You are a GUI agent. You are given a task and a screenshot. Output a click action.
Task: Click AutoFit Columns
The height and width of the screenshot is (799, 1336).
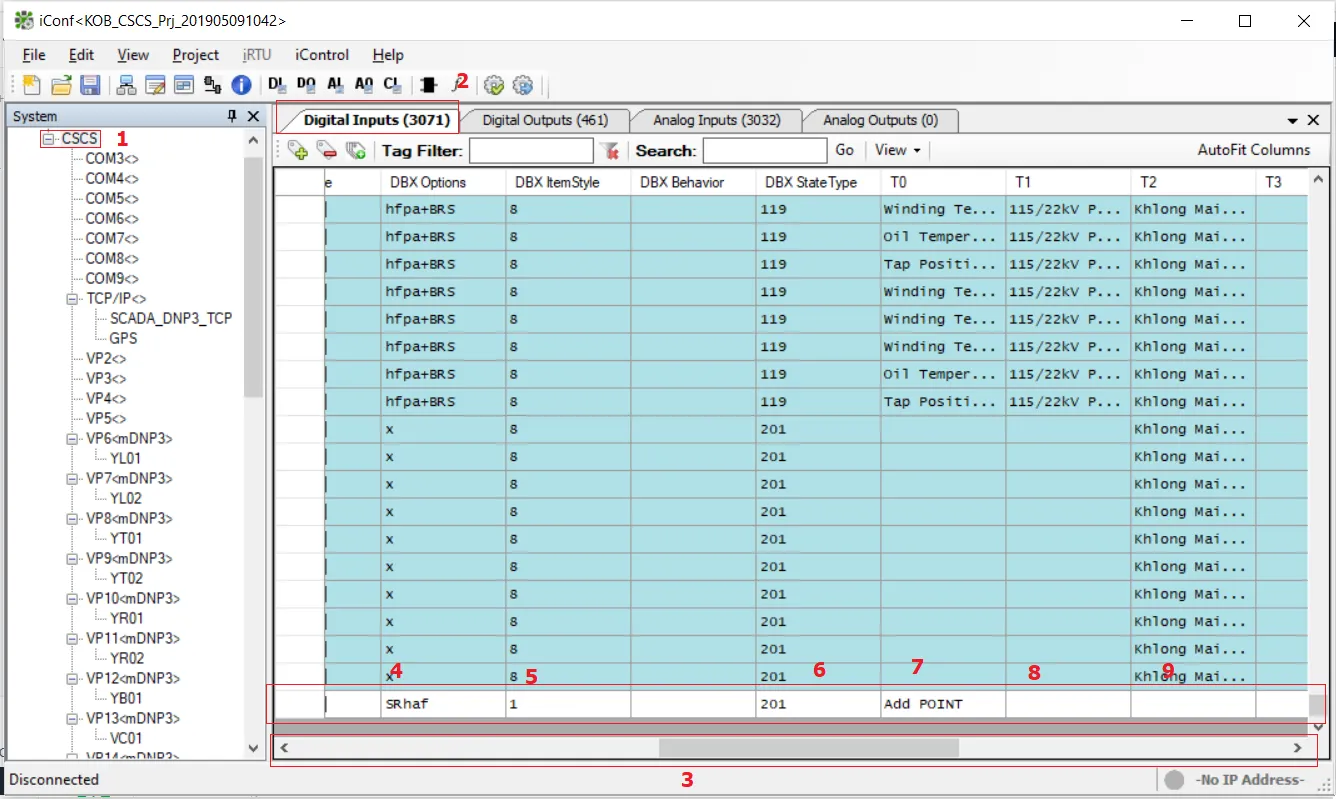(1254, 150)
